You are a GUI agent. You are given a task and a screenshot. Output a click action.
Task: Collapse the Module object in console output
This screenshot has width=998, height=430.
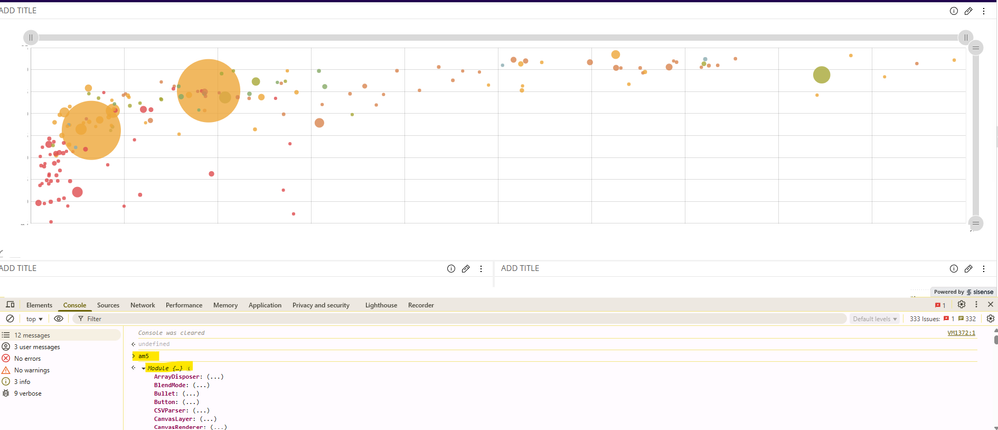143,368
